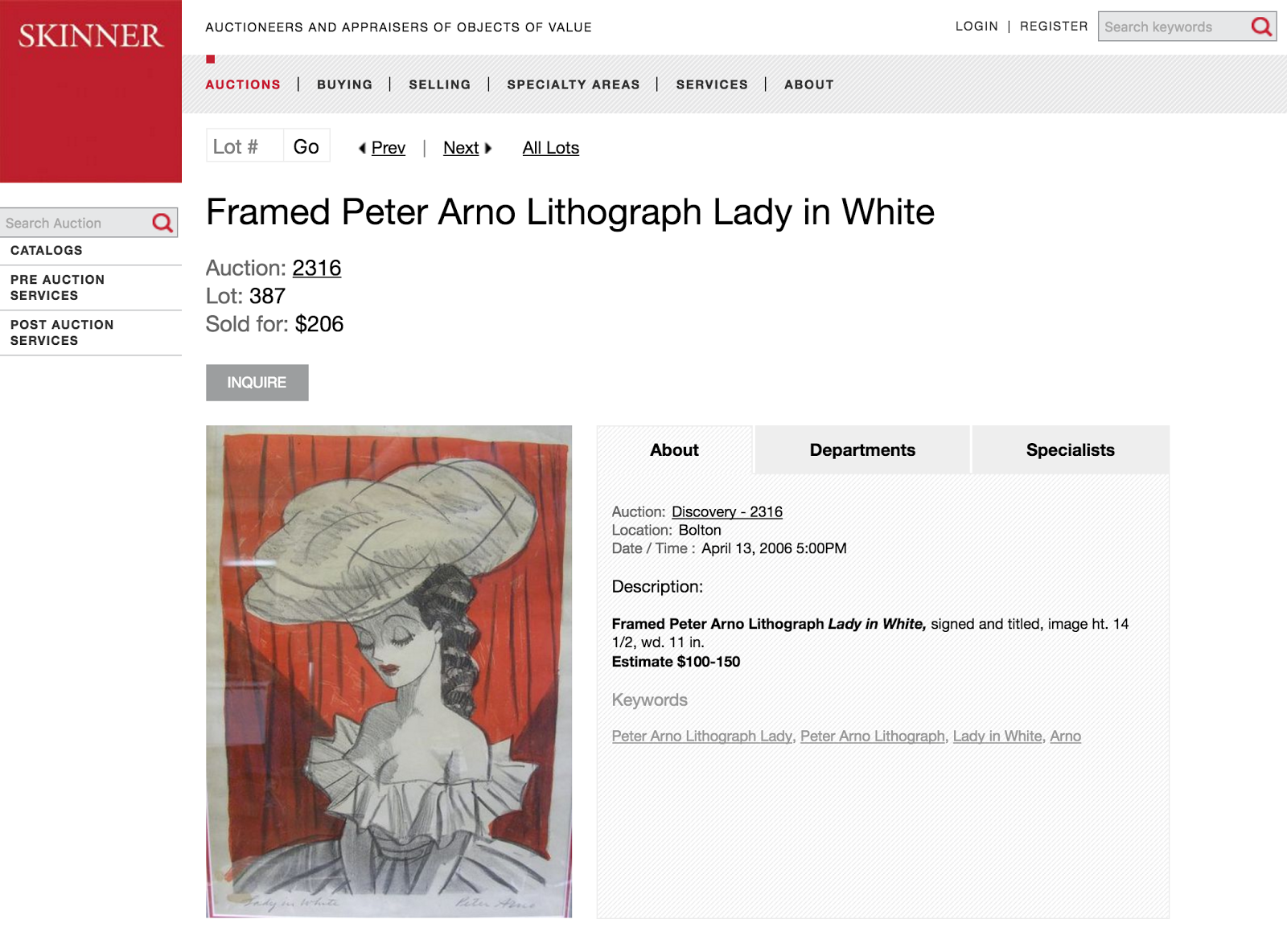Open Pre Auction Services in sidebar
The image size is (1287, 952).
[57, 288]
